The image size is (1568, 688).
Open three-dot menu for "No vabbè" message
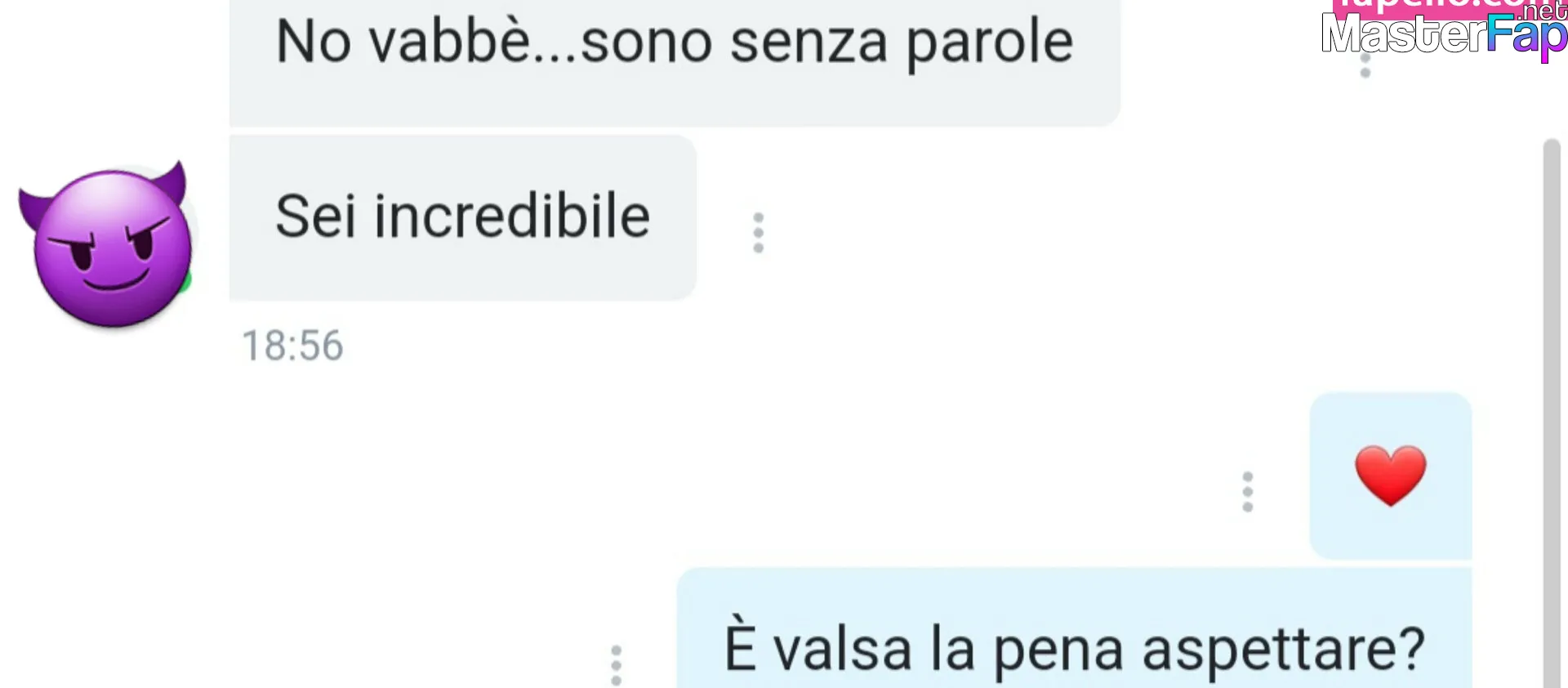coord(1365,64)
